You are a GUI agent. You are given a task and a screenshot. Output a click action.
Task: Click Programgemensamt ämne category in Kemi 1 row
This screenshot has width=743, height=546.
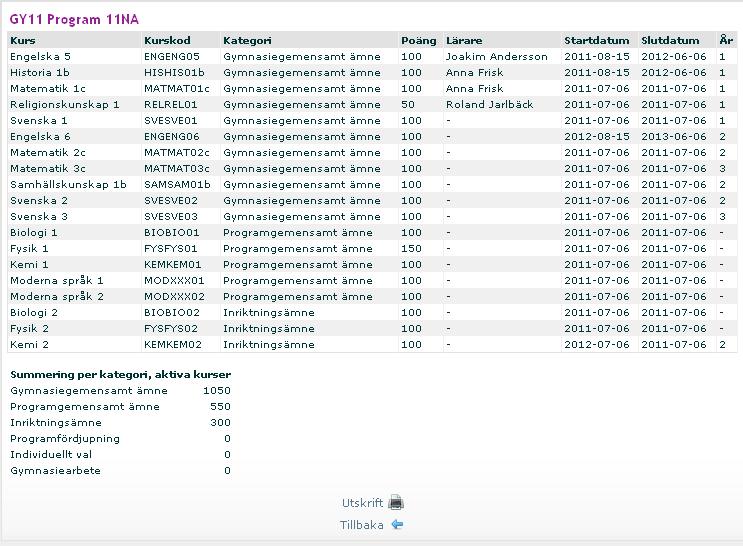pos(298,264)
